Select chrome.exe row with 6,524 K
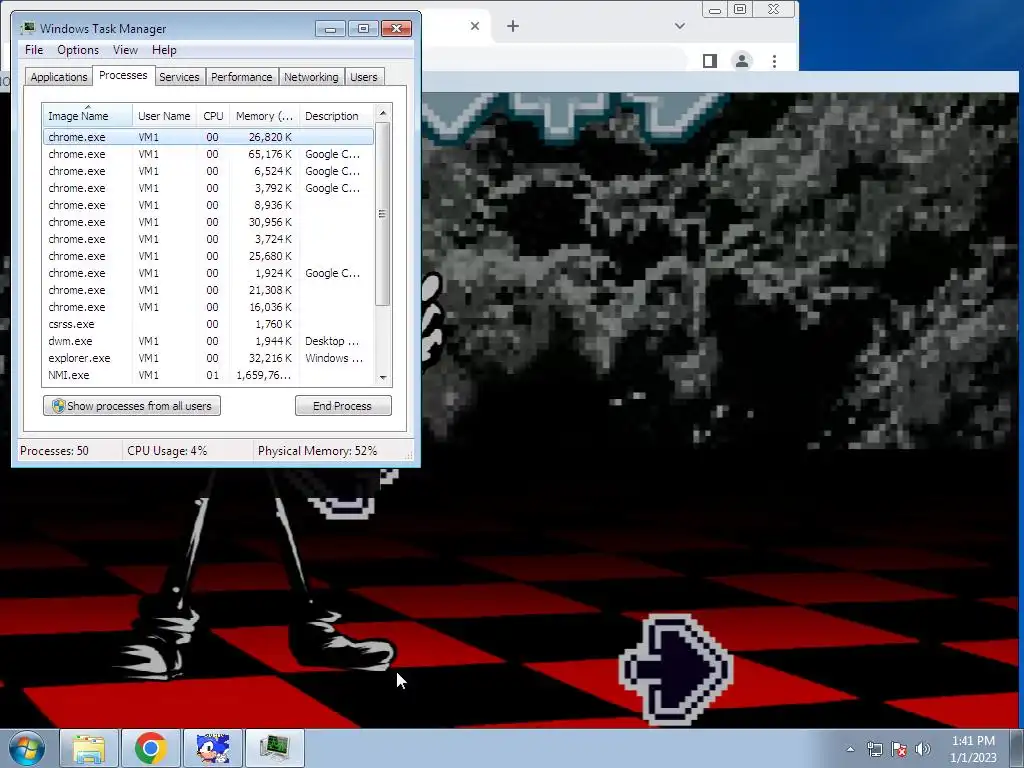Image resolution: width=1024 pixels, height=768 pixels. (x=208, y=171)
